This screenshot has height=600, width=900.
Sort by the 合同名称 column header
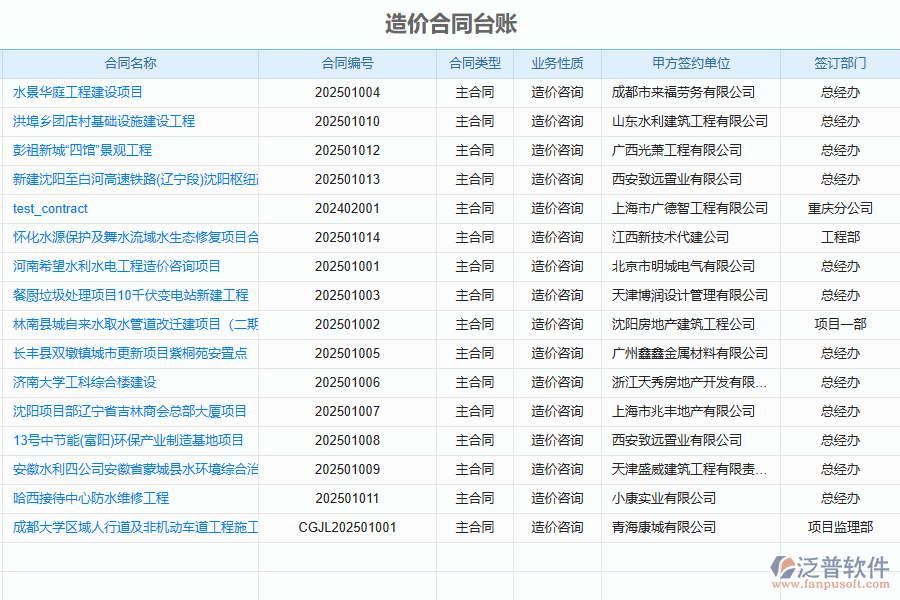130,63
